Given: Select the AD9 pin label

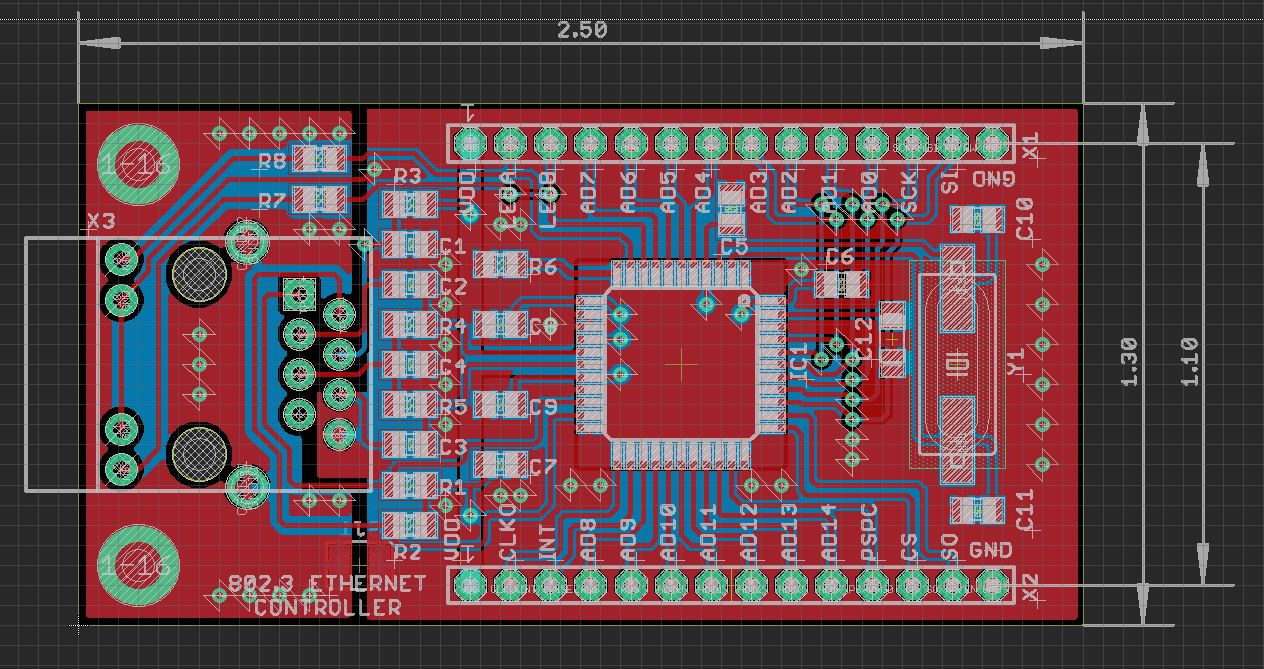Looking at the screenshot, I should [x=629, y=539].
